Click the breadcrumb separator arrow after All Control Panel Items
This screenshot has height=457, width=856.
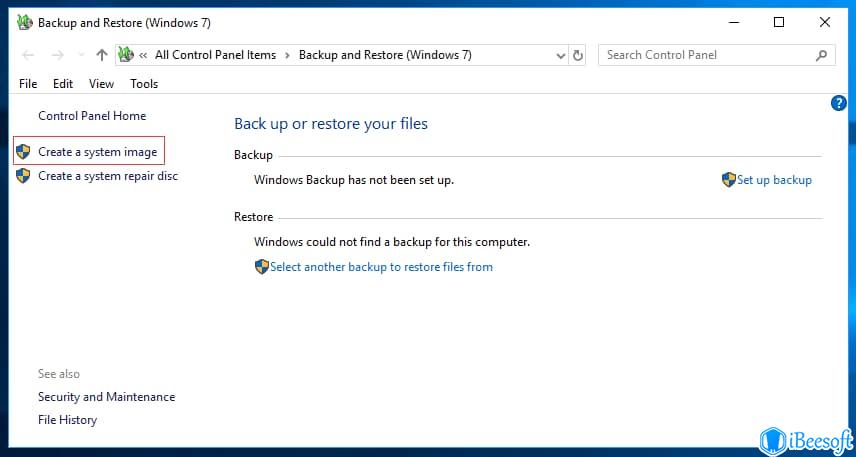pyautogui.click(x=288, y=55)
